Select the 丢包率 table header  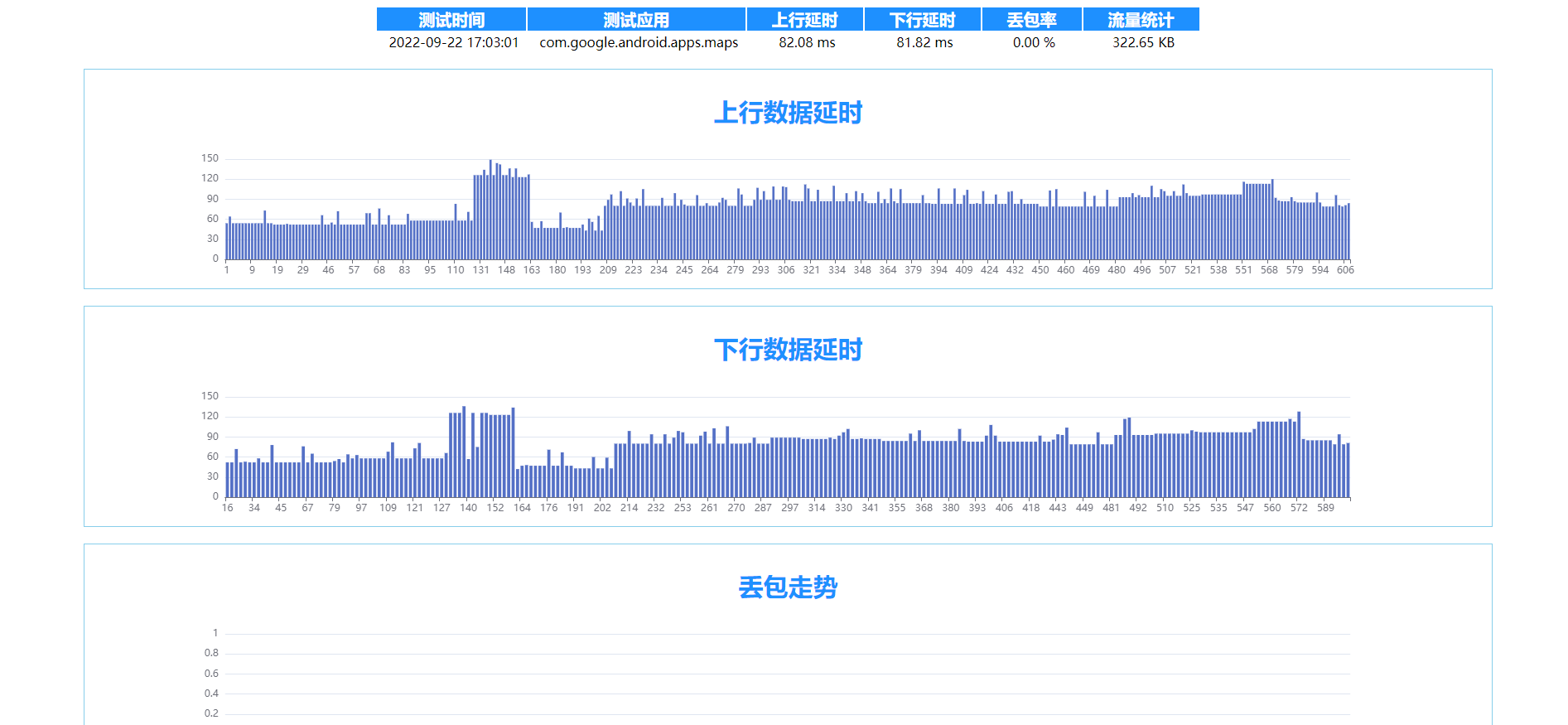[1032, 19]
